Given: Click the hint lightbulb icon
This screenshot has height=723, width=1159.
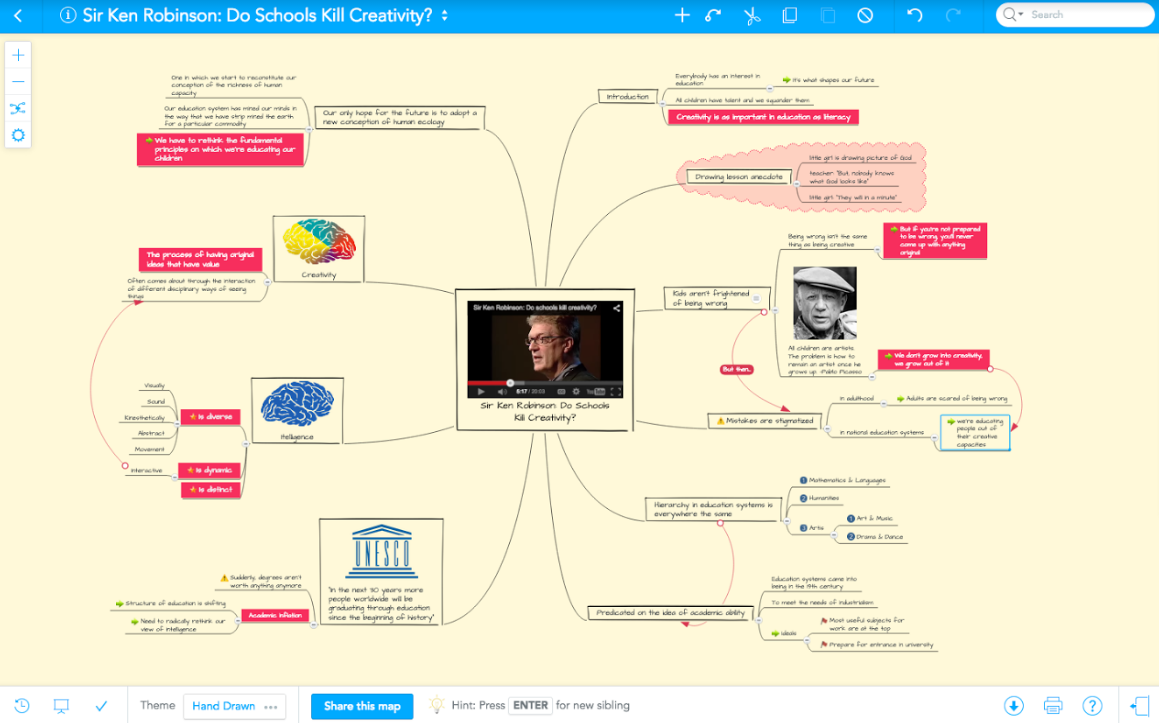Looking at the screenshot, I should point(437,705).
